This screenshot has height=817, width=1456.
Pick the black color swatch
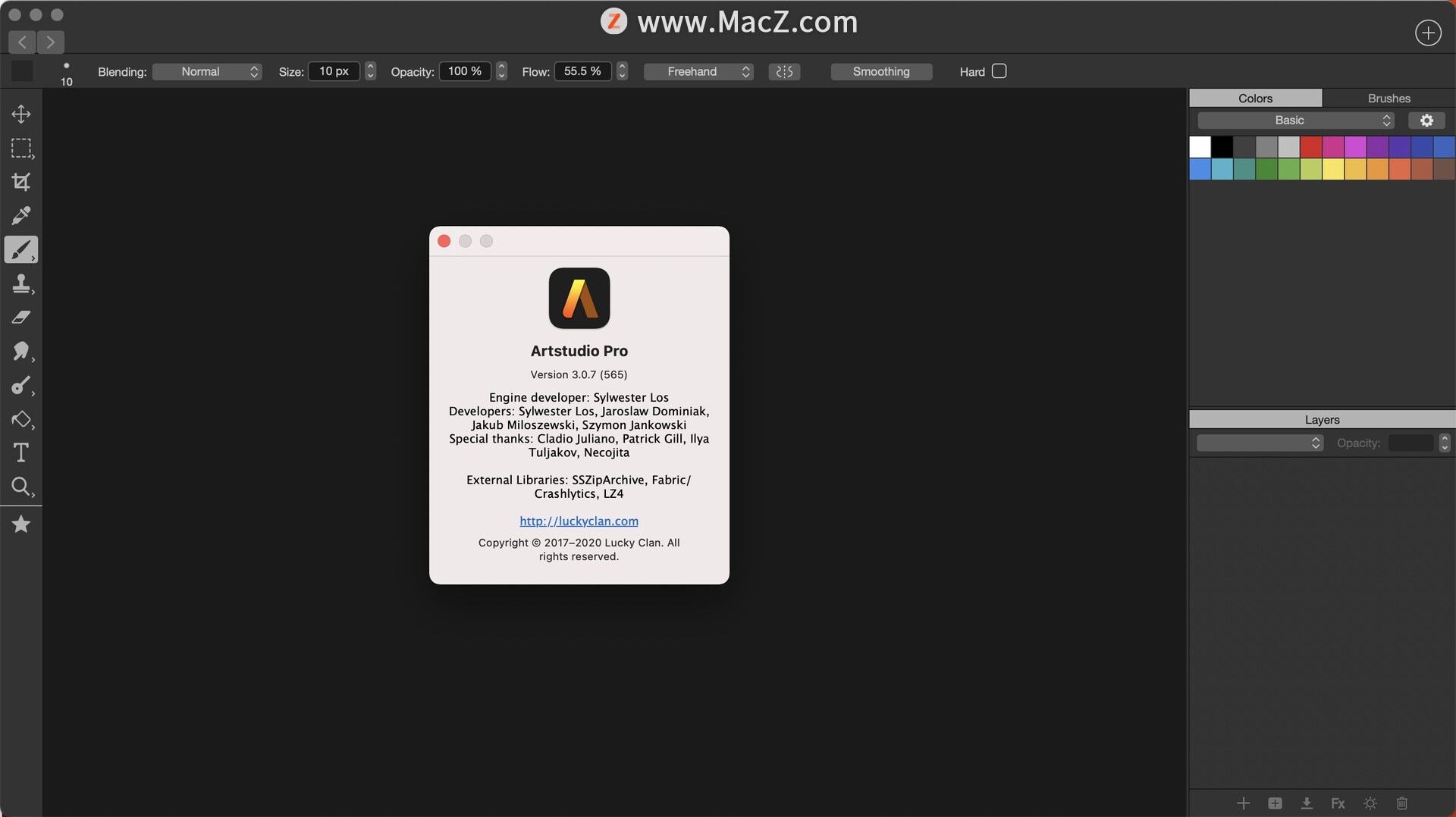[1222, 146]
